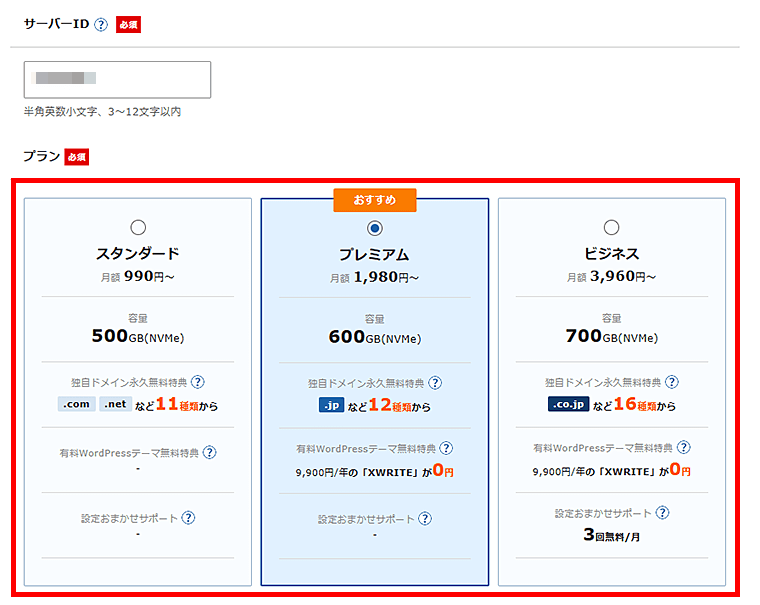Click 設定おまかせサポート help icon in スタンダード plan
Screen dimensions: 760x605
coord(188,518)
